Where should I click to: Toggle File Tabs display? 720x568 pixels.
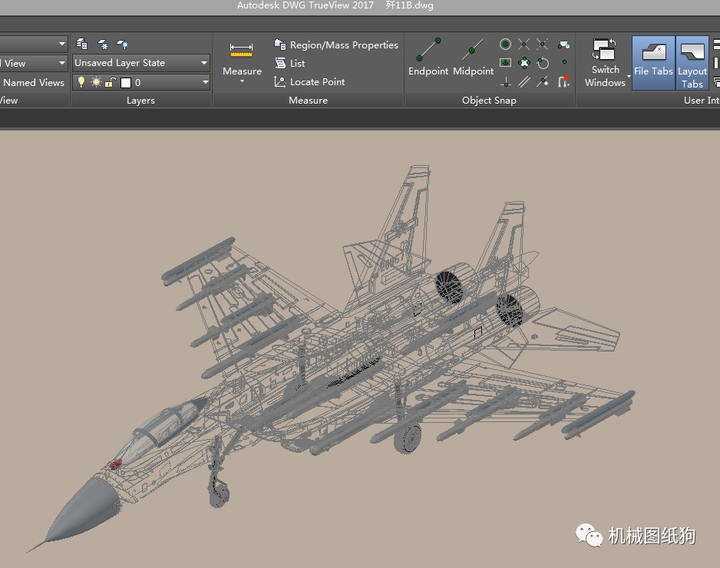point(653,60)
